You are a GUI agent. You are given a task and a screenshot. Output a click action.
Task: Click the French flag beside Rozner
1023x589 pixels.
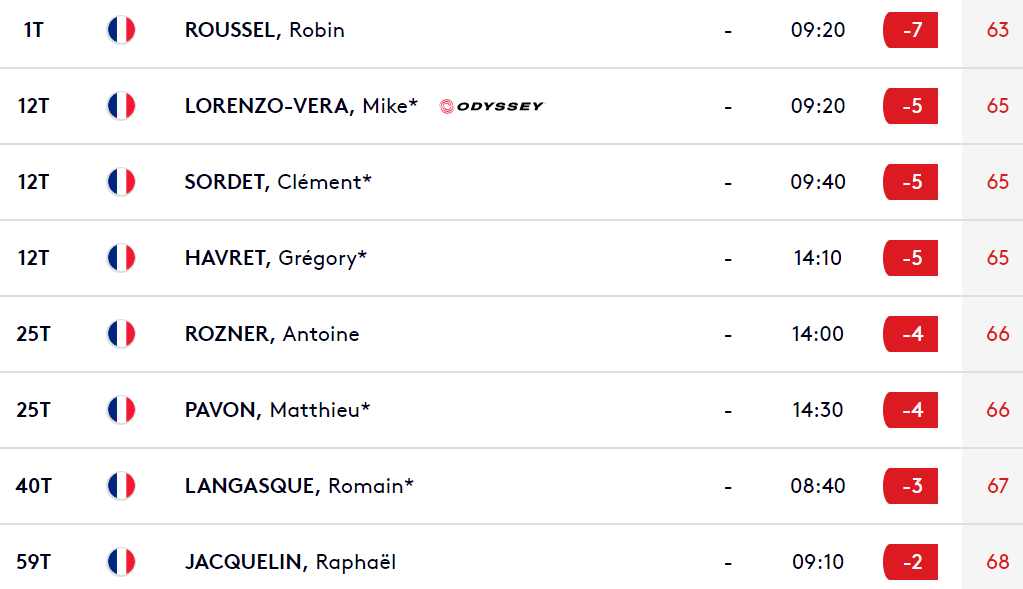point(121,334)
